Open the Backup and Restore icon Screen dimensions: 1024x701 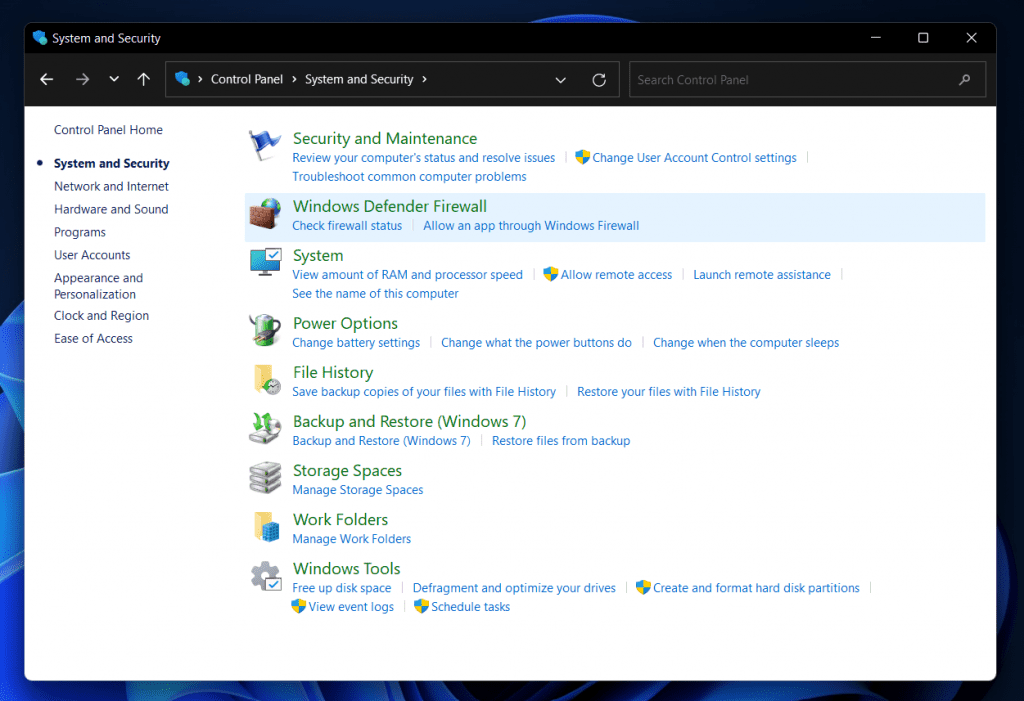point(265,429)
